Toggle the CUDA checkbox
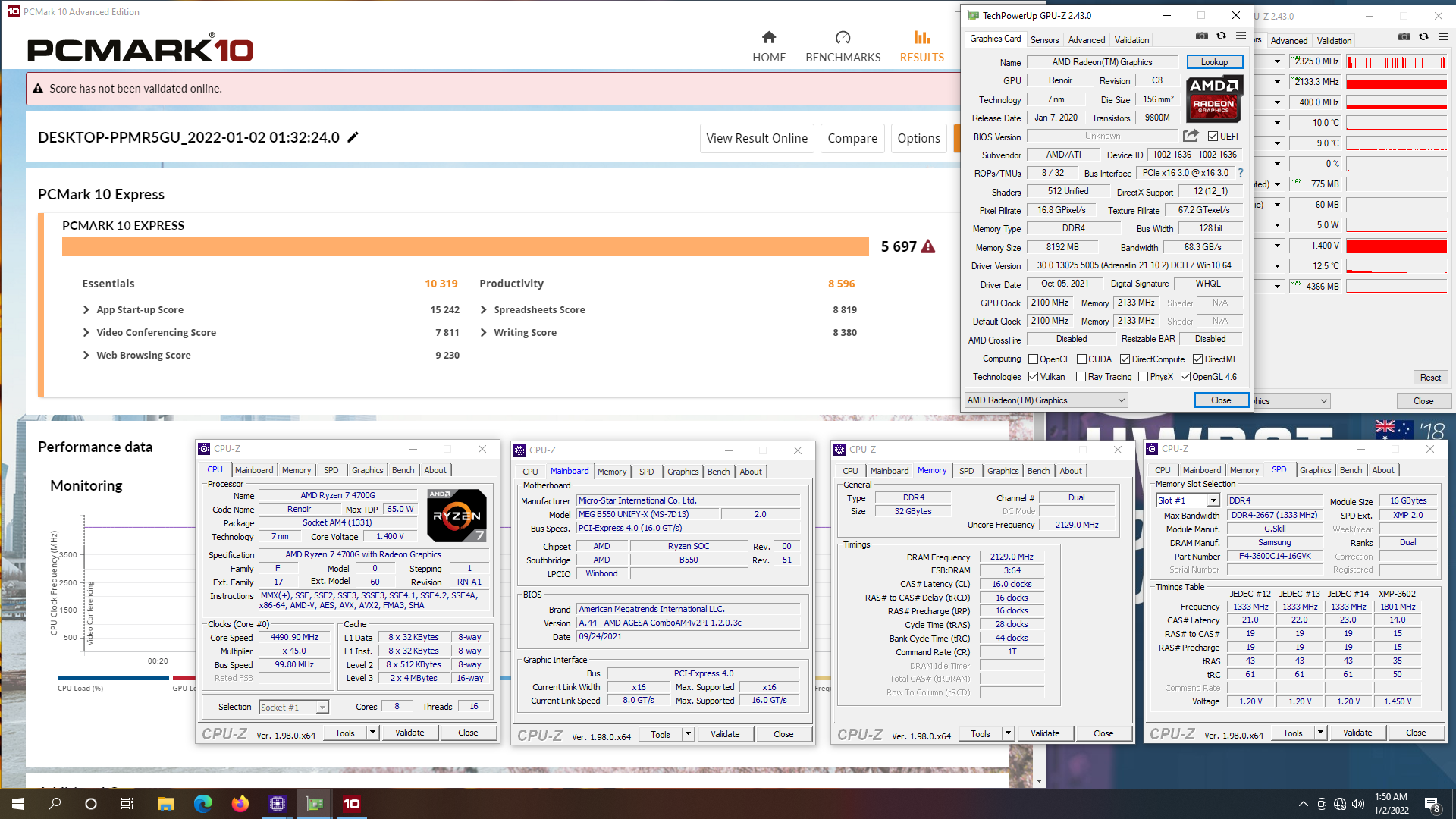The image size is (1456, 819). pyautogui.click(x=1081, y=359)
